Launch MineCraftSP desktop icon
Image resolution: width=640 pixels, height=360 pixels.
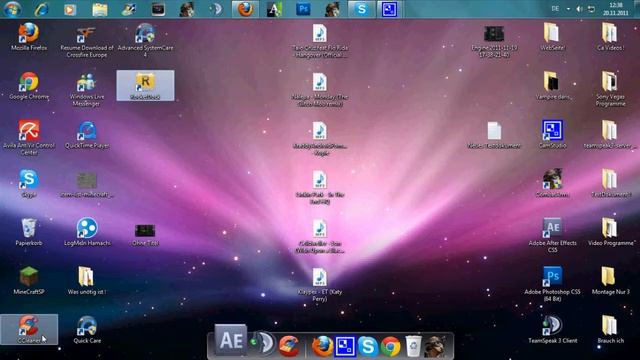[29, 281]
